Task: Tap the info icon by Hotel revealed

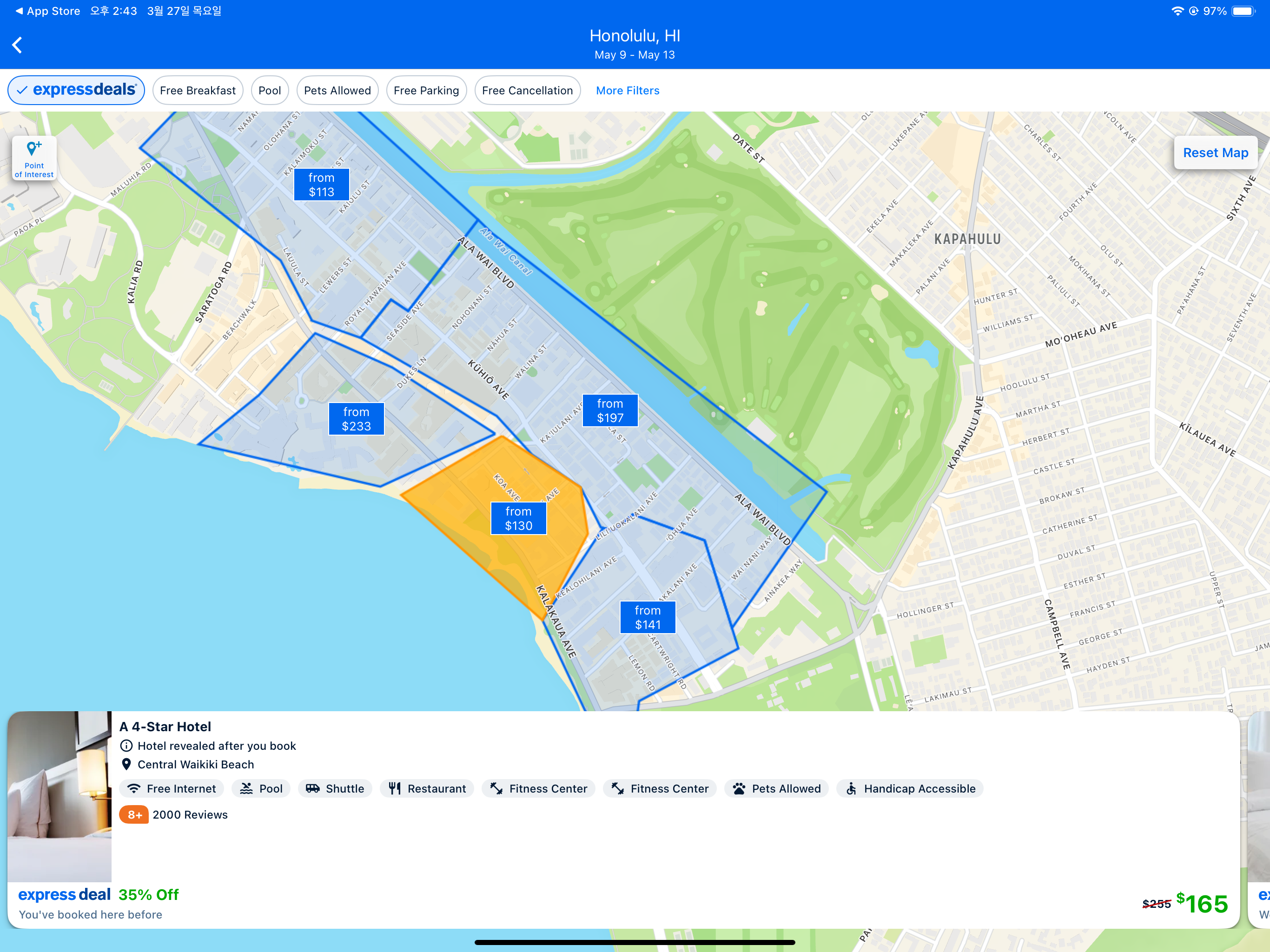Action: (x=126, y=745)
